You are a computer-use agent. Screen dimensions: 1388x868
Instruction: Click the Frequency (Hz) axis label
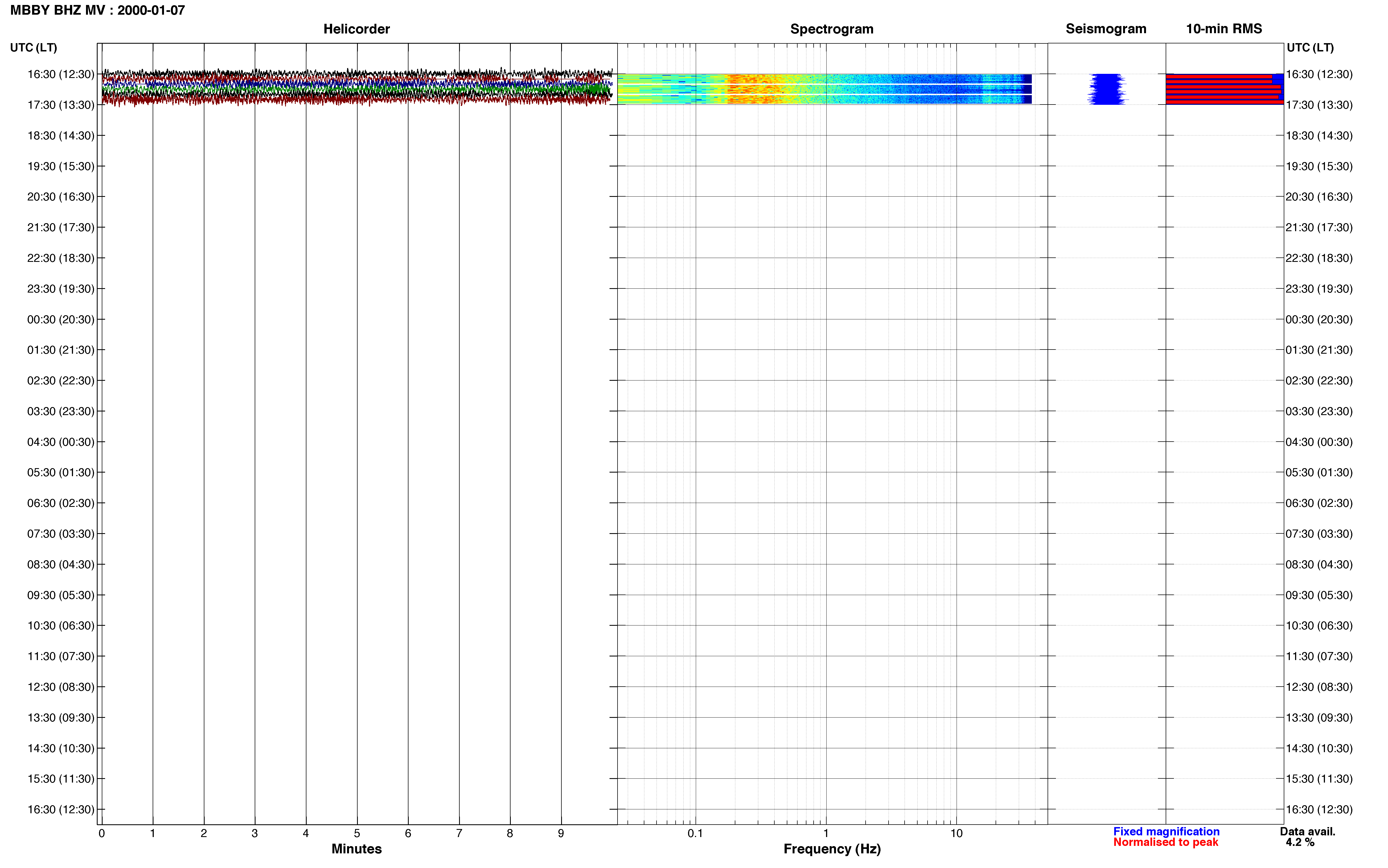click(832, 848)
